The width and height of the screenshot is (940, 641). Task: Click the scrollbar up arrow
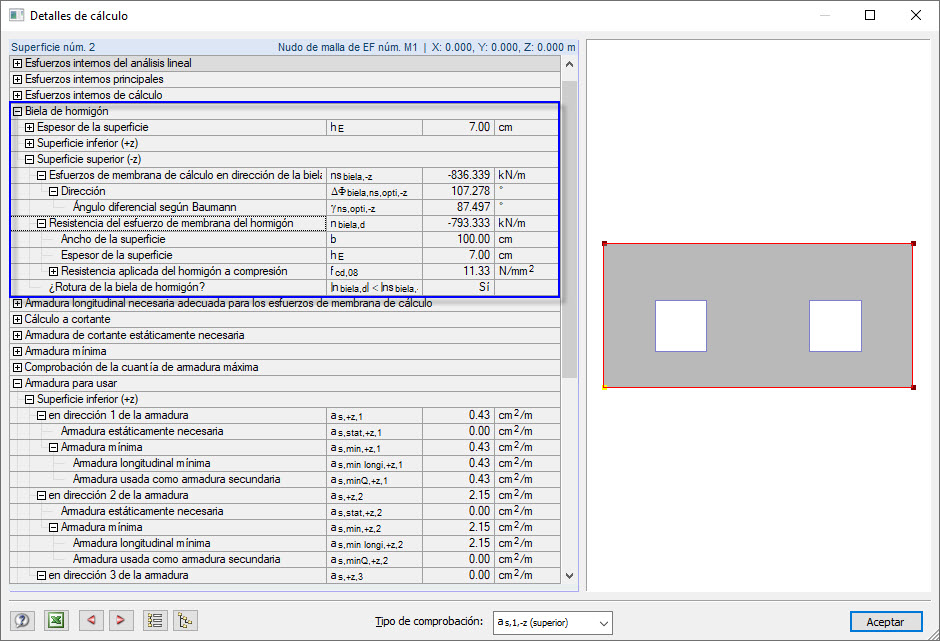[x=570, y=64]
